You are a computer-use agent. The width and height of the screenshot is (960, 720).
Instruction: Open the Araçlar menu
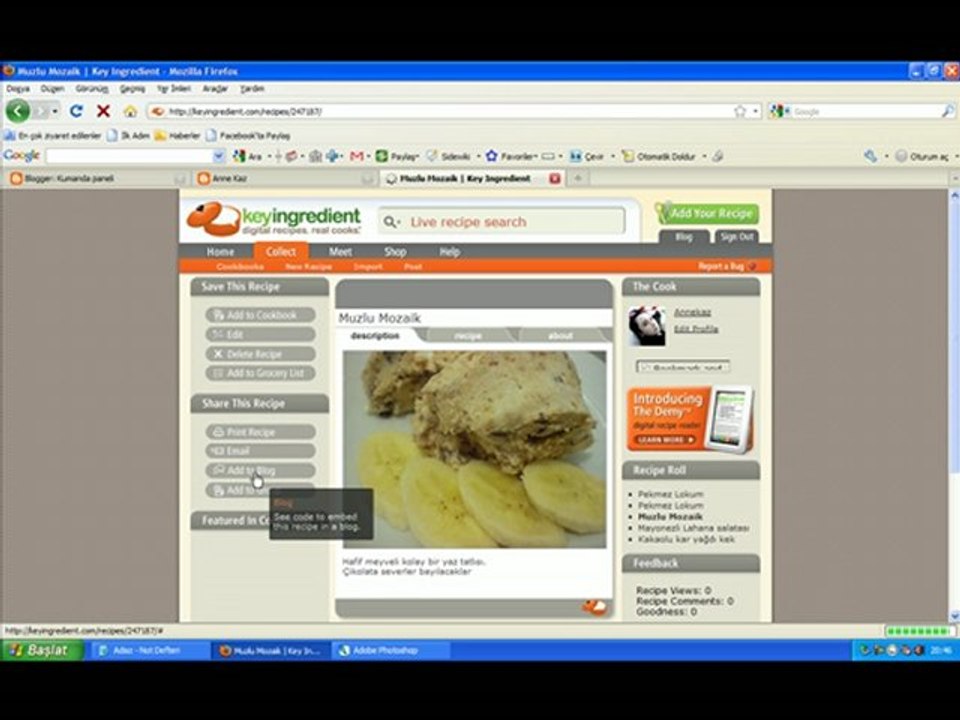tap(215, 89)
